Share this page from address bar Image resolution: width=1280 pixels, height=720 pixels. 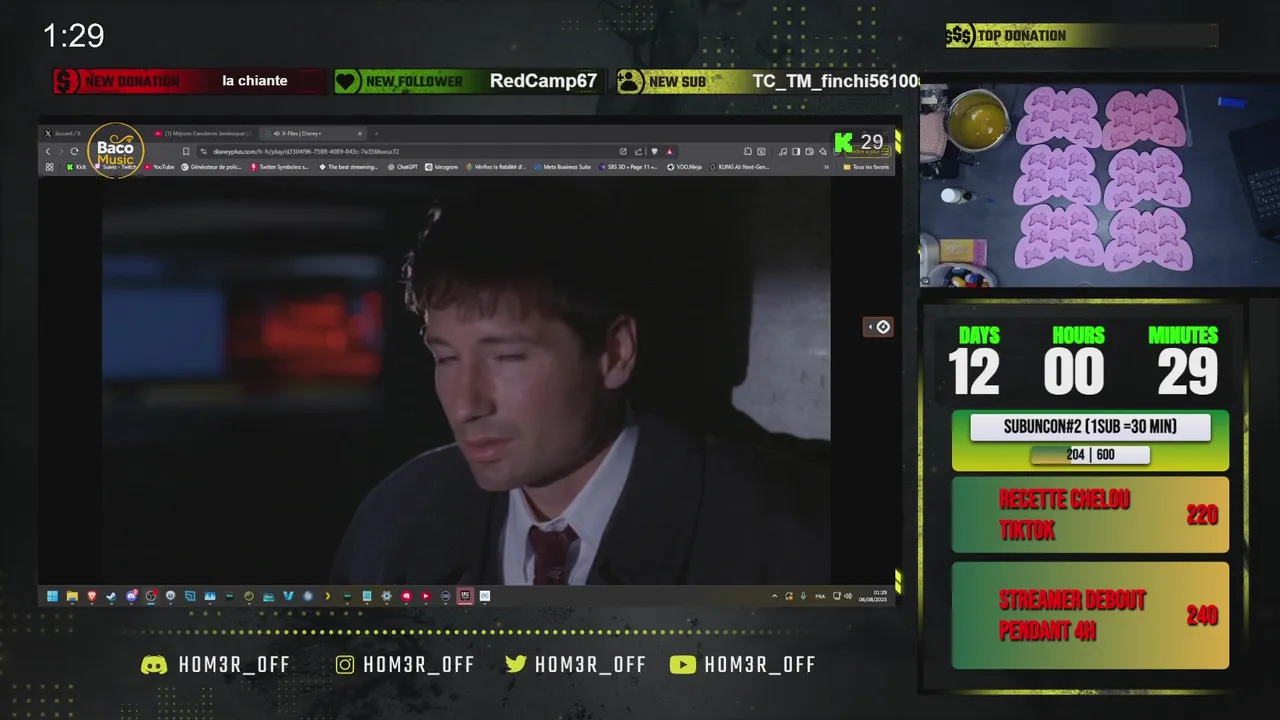pyautogui.click(x=638, y=152)
